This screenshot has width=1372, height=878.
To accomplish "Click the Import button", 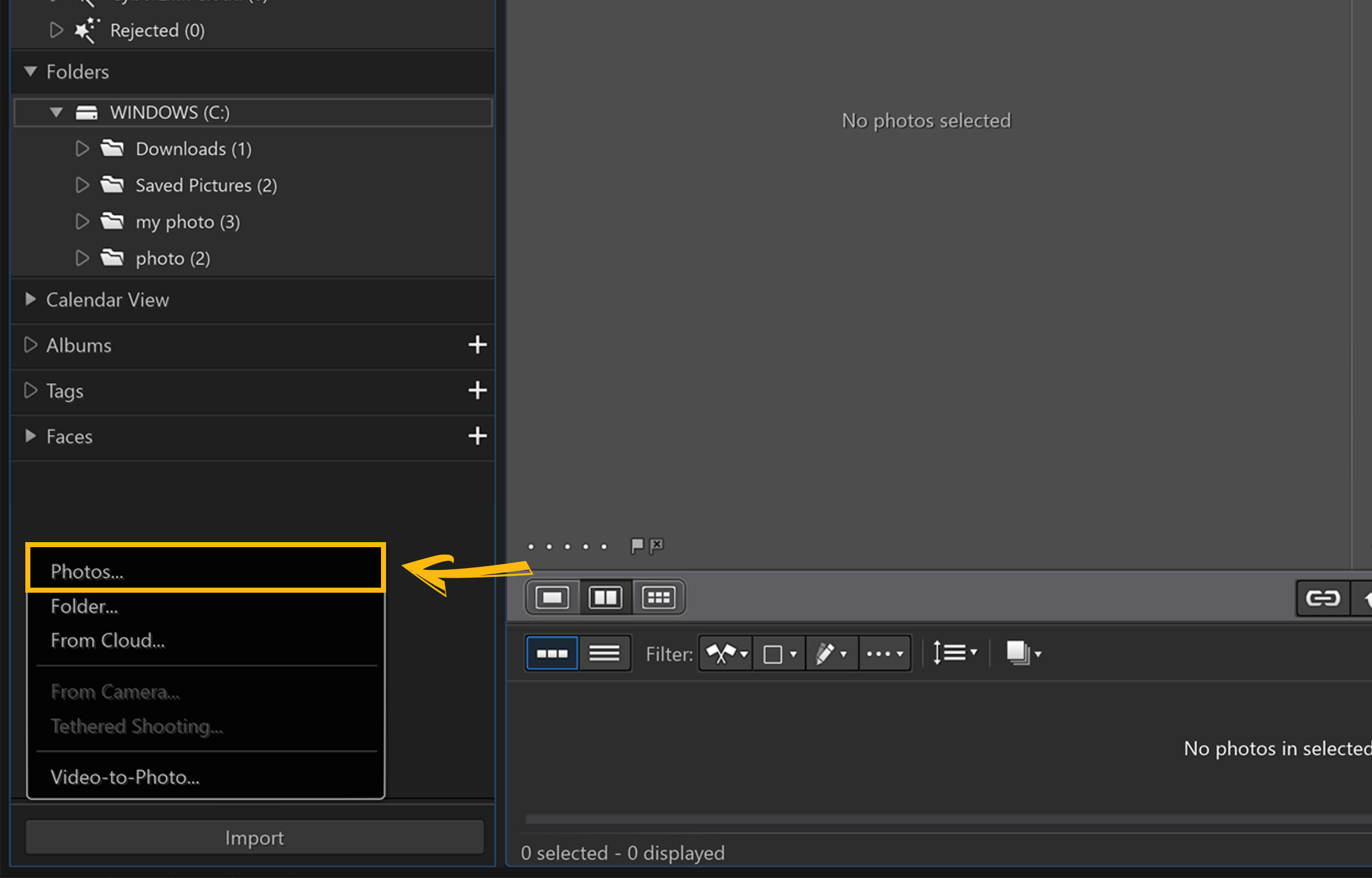I will 254,837.
